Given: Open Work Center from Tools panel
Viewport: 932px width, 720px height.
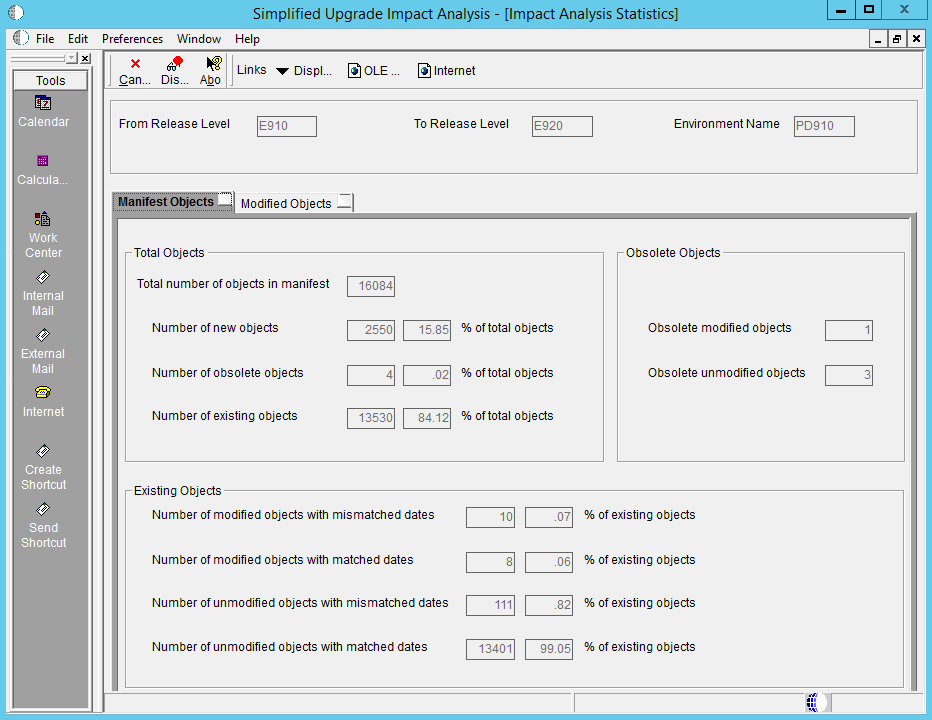Looking at the screenshot, I should [43, 219].
